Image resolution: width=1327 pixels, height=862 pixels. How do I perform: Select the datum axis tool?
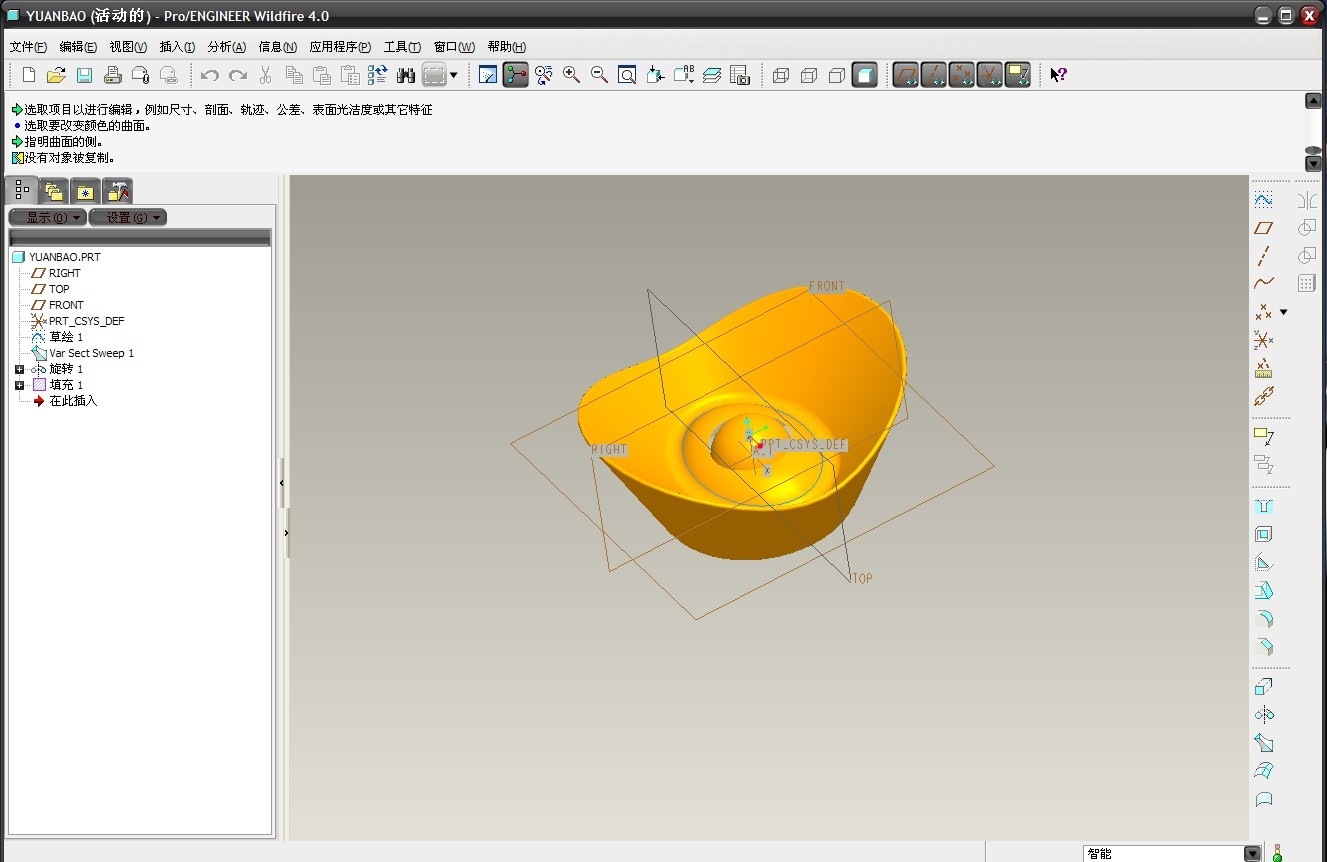1264,256
